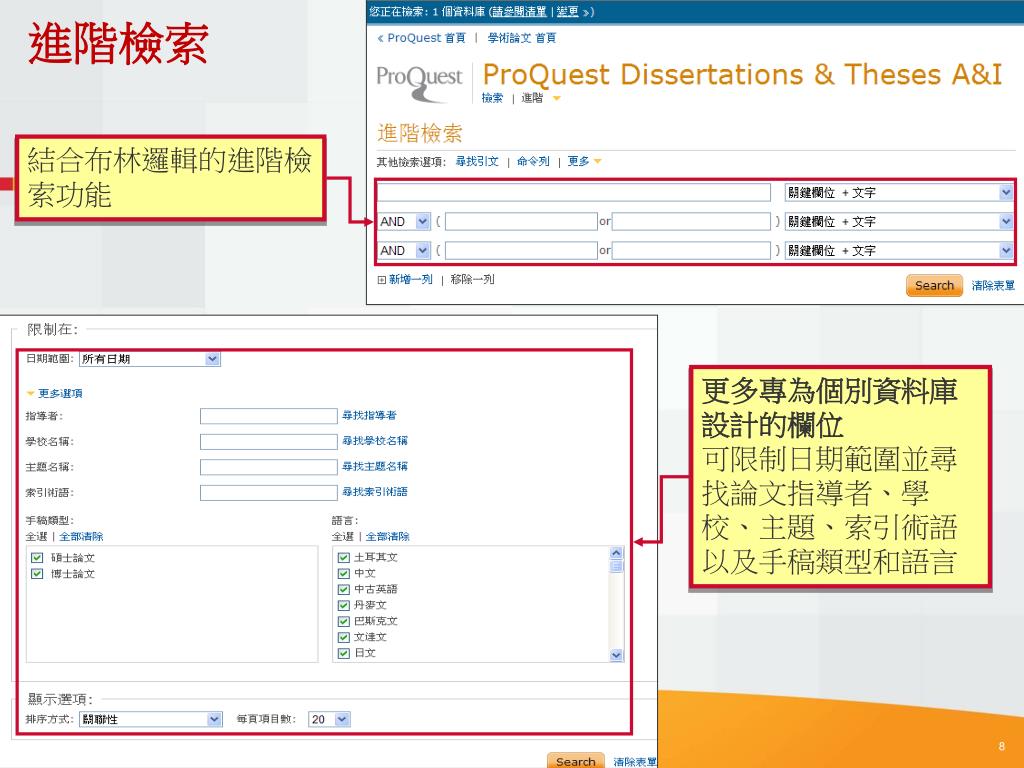Click the 索引術語 input field
This screenshot has height=768, width=1024.
268,492
